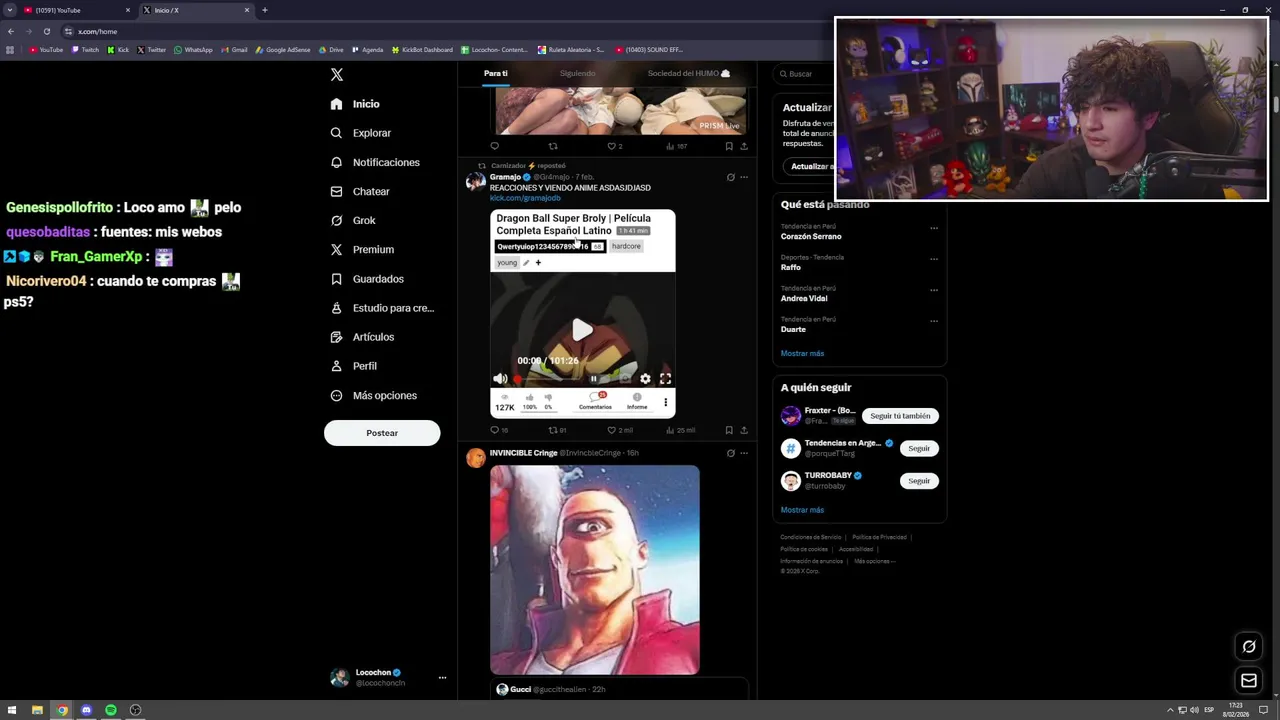This screenshot has width=1280, height=720.
Task: Open a new browser tab
Action: pos(265,10)
